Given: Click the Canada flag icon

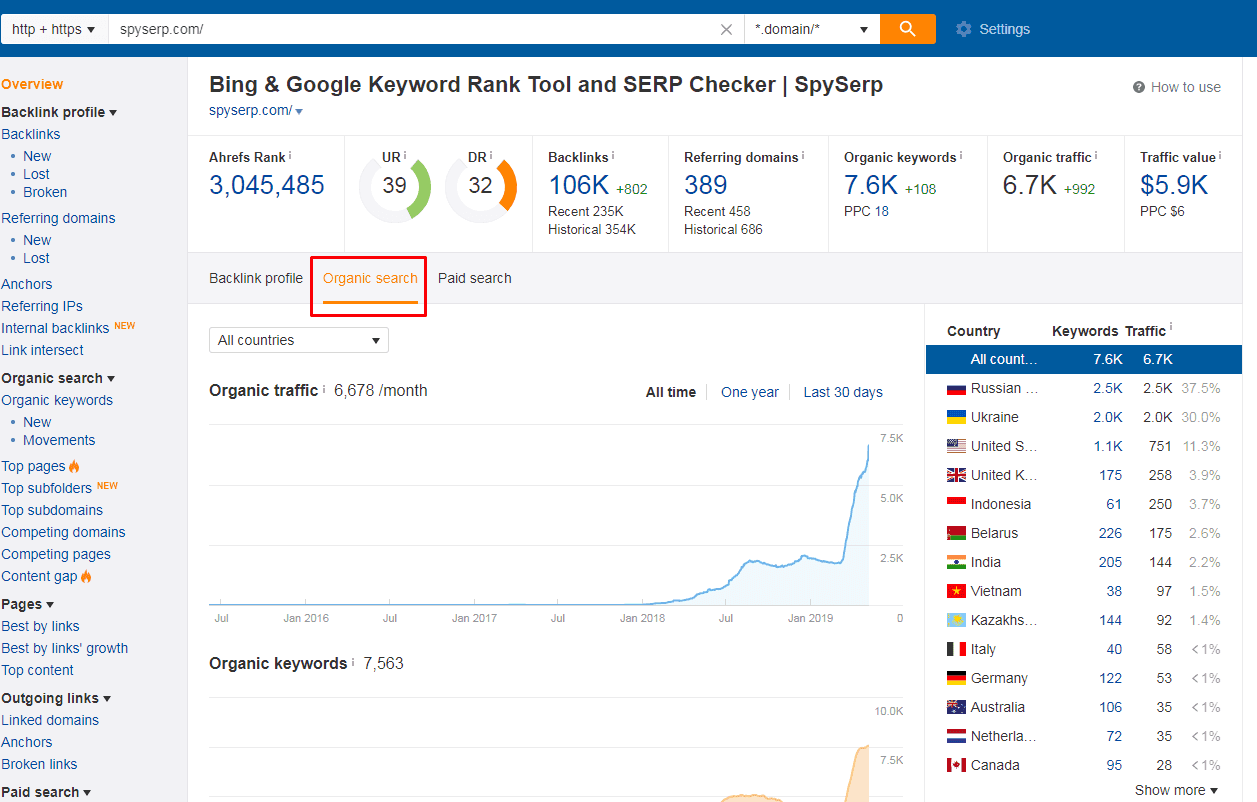Looking at the screenshot, I should [x=956, y=765].
